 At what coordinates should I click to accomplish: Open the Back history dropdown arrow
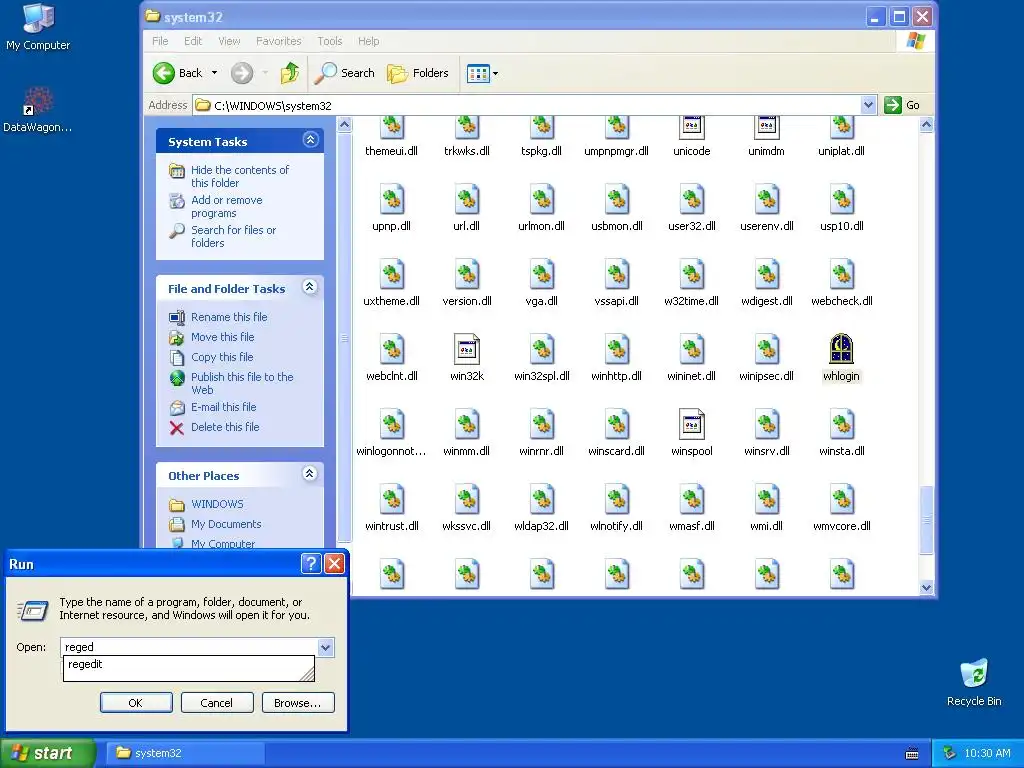(214, 73)
